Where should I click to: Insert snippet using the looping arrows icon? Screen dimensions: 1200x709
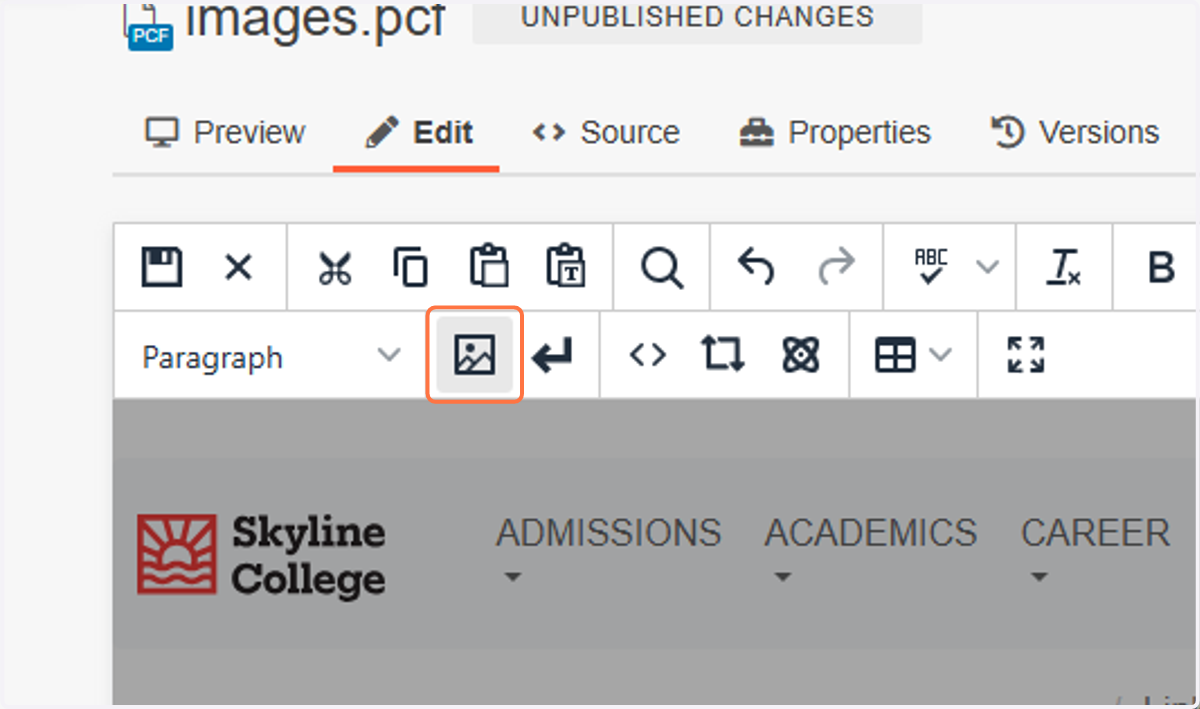[x=722, y=354]
